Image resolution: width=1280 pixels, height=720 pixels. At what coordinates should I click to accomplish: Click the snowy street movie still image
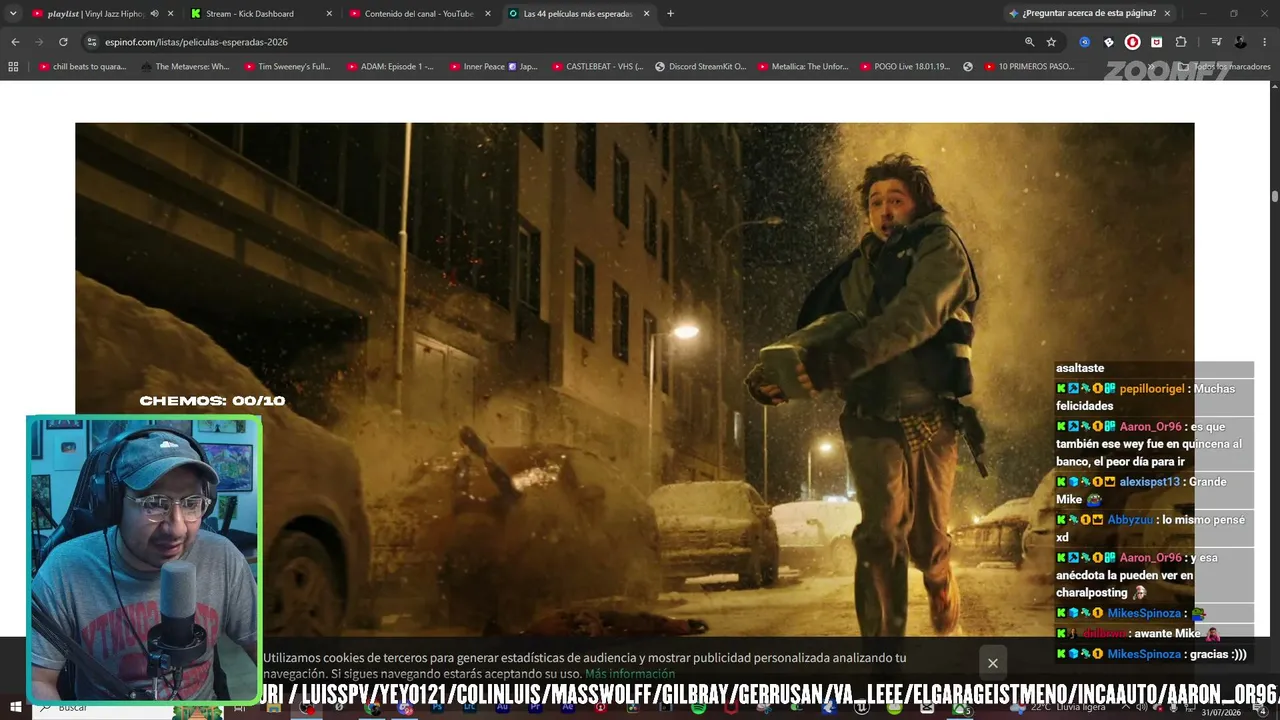click(634, 380)
